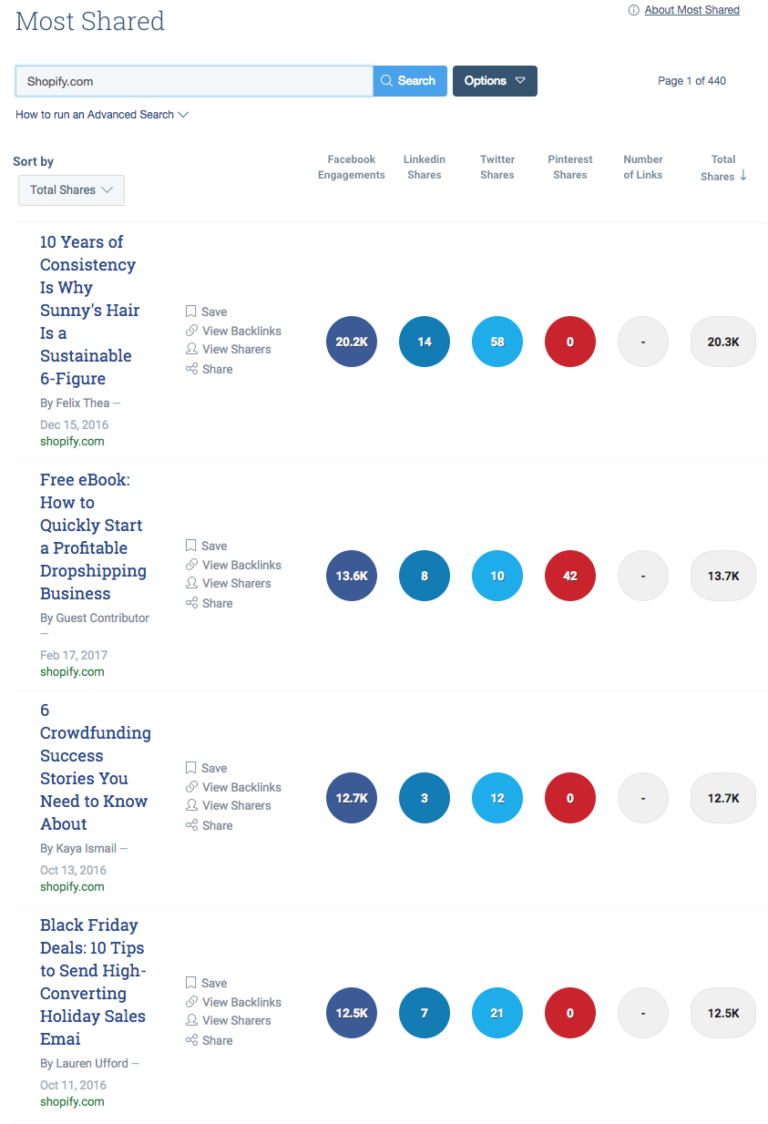The image size is (768, 1124).
Task: Click the View Sharers icon for the Crowdfunding article
Action: pyautogui.click(x=193, y=805)
